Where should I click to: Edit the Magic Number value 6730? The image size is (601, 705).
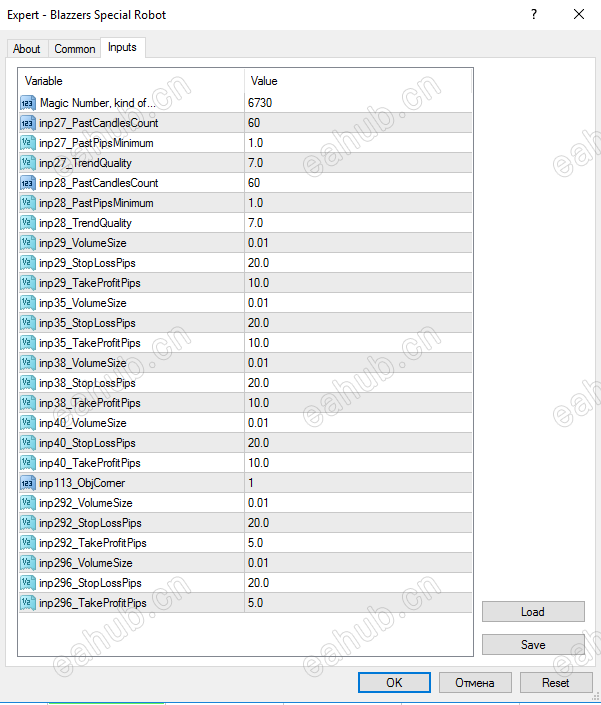click(x=358, y=103)
